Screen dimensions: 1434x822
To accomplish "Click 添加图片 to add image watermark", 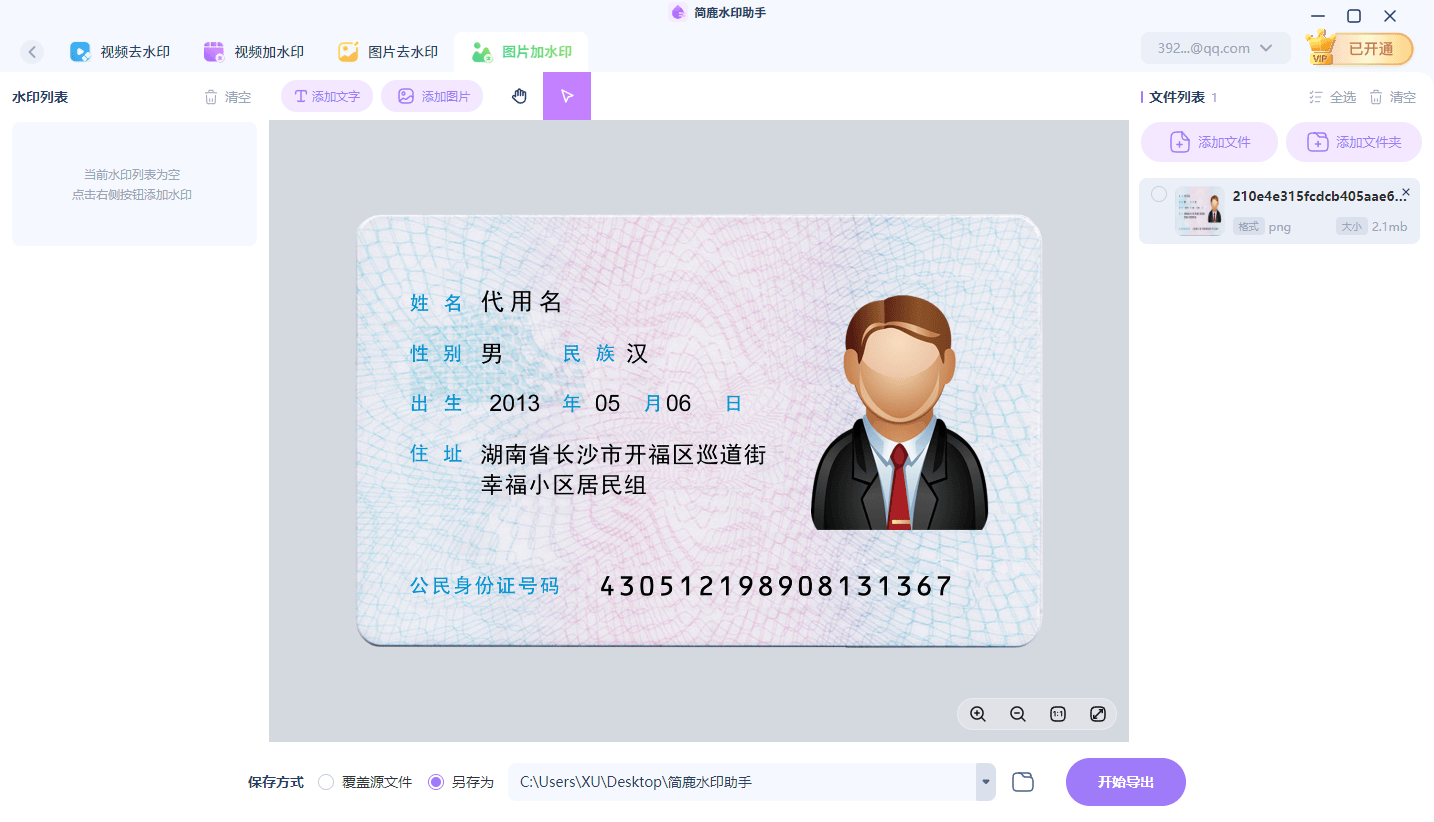I will pyautogui.click(x=432, y=96).
